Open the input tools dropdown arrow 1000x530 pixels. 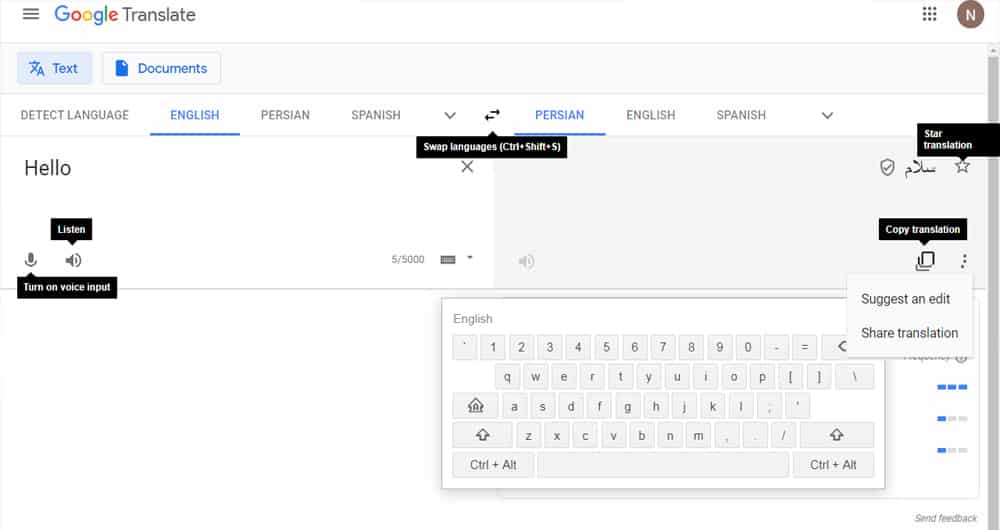pyautogui.click(x=470, y=258)
